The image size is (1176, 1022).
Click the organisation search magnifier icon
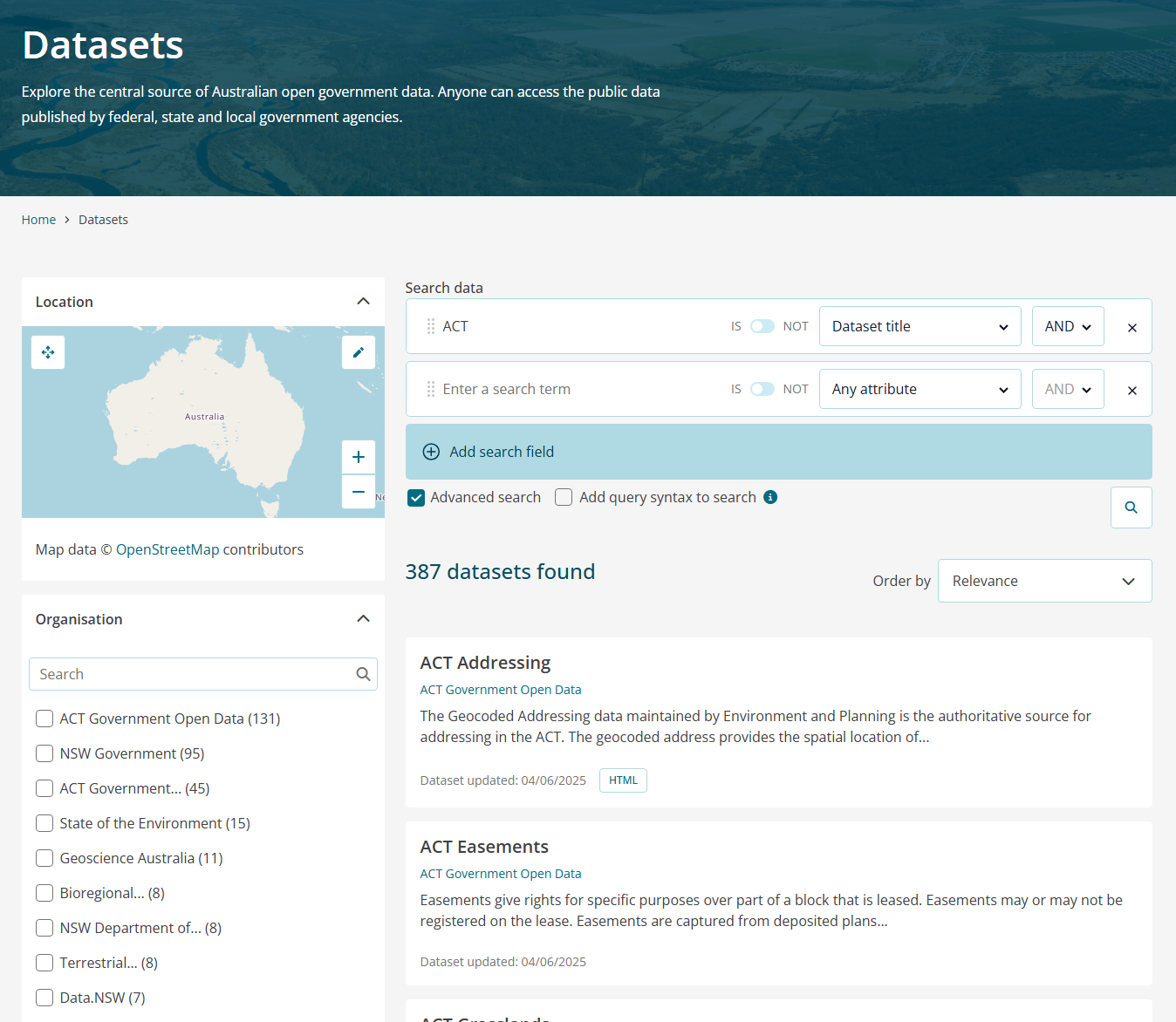point(363,674)
